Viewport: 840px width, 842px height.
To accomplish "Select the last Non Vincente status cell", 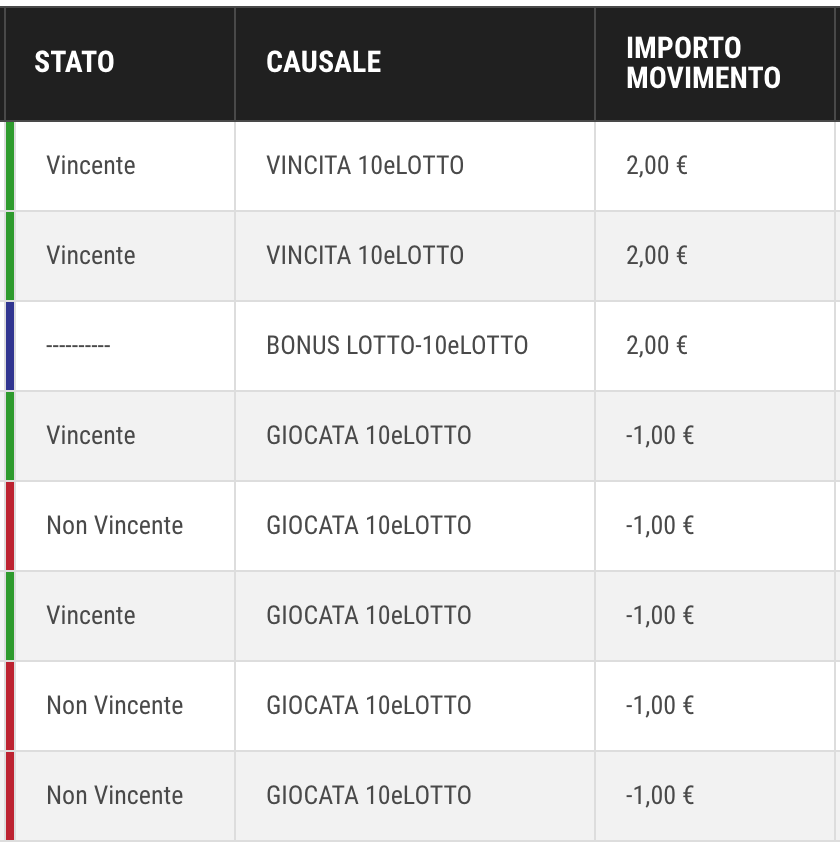I will (114, 796).
